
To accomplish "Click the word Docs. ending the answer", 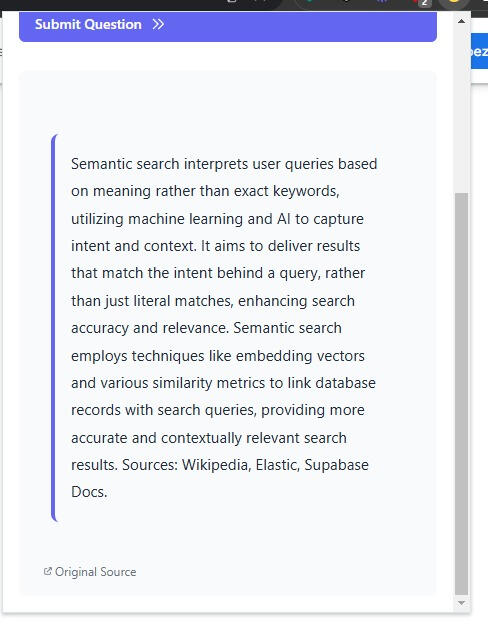I will pos(89,492).
